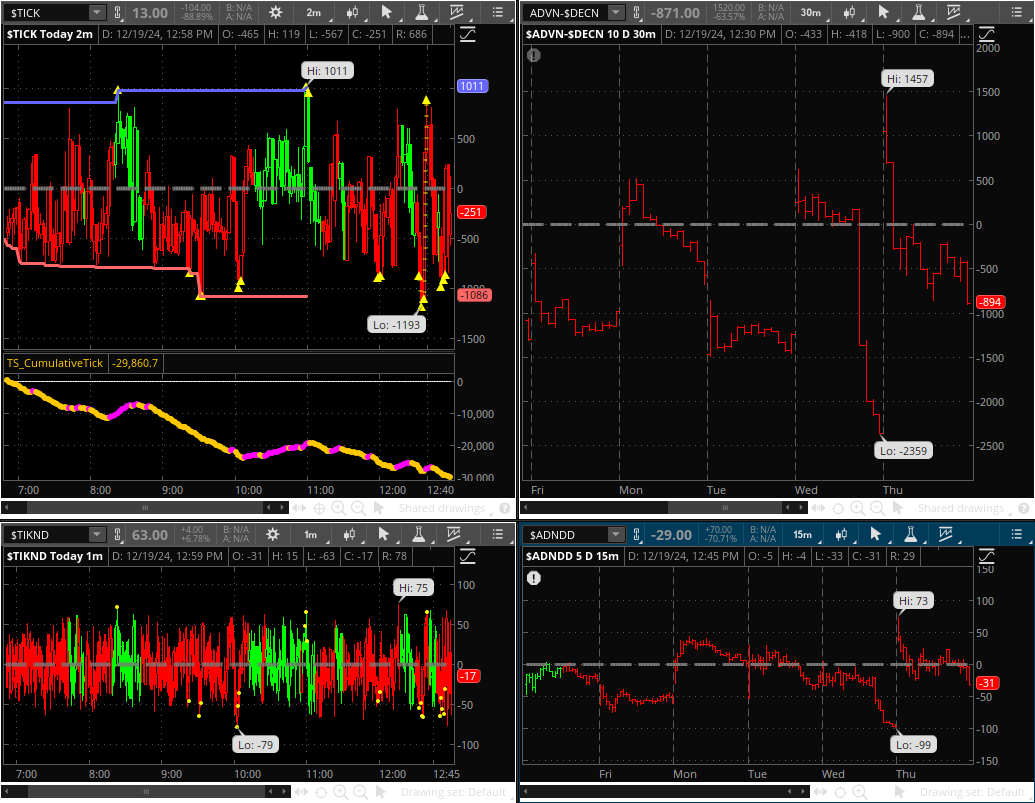The image size is (1035, 803).
Task: Open 30m timeframe dropdown
Action: tap(811, 13)
